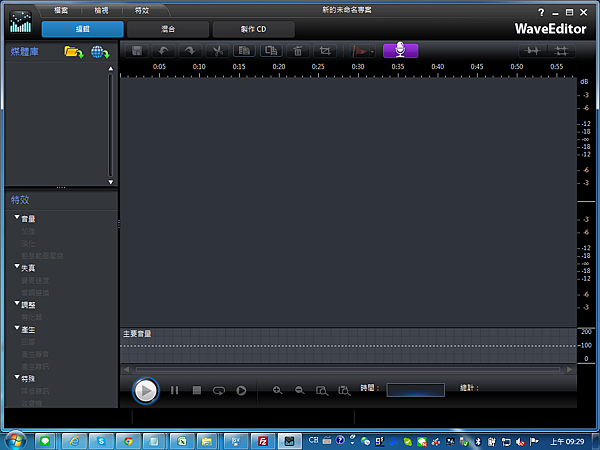Collapse the 失真 effects category

point(17,266)
